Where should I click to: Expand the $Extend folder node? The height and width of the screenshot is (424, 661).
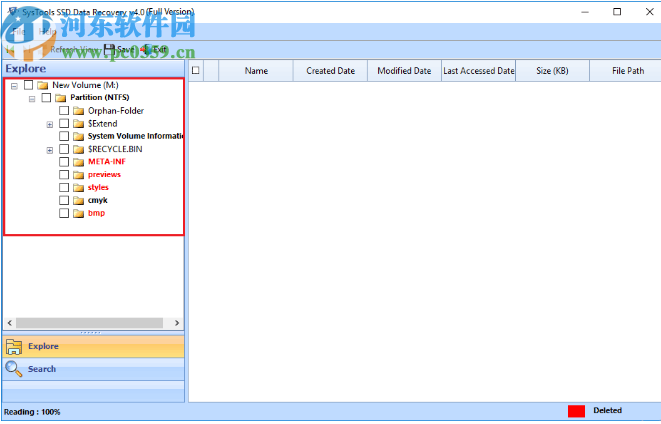(50, 125)
